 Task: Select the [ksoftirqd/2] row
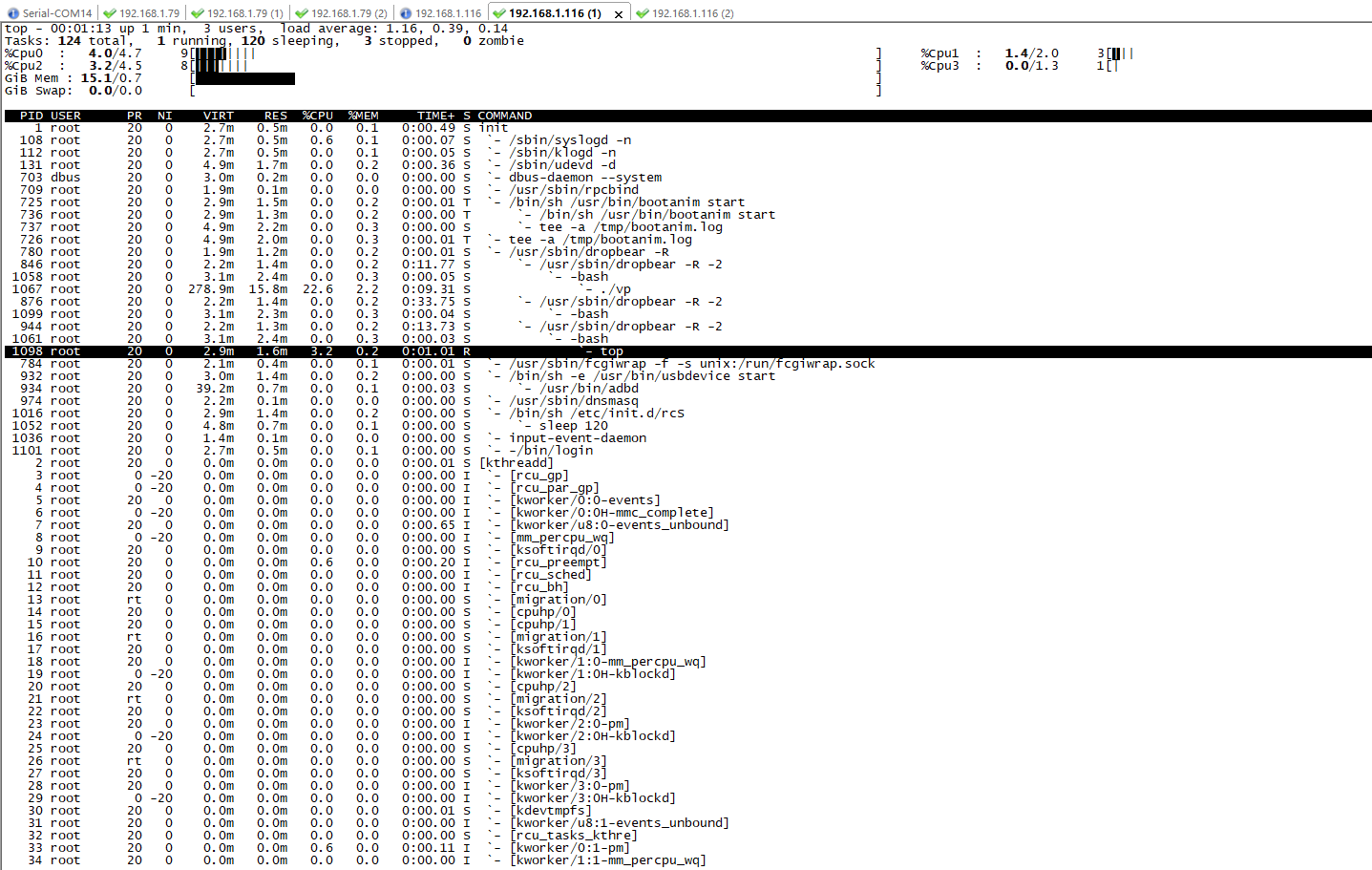687,711
